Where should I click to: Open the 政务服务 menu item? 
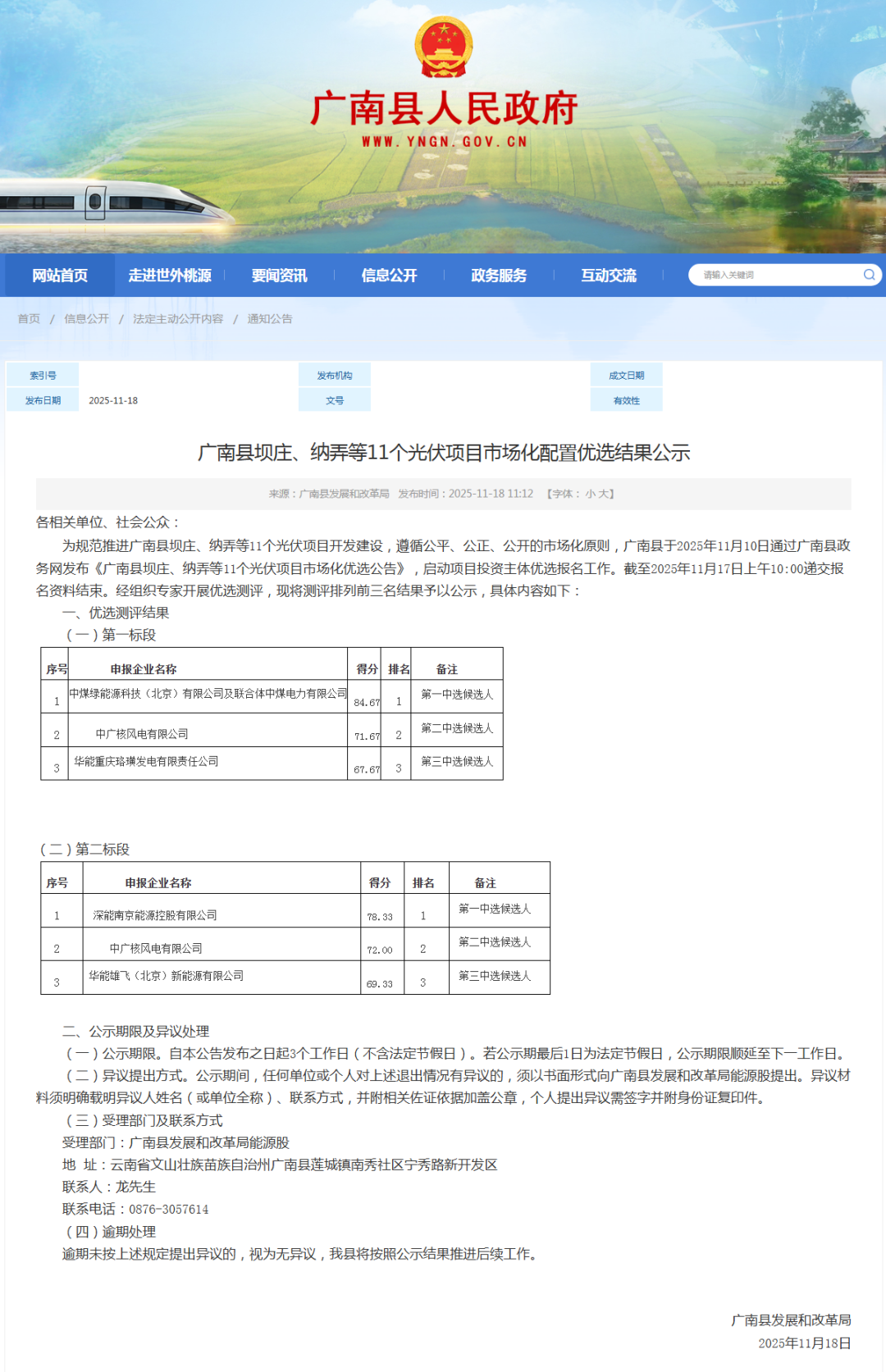point(499,276)
